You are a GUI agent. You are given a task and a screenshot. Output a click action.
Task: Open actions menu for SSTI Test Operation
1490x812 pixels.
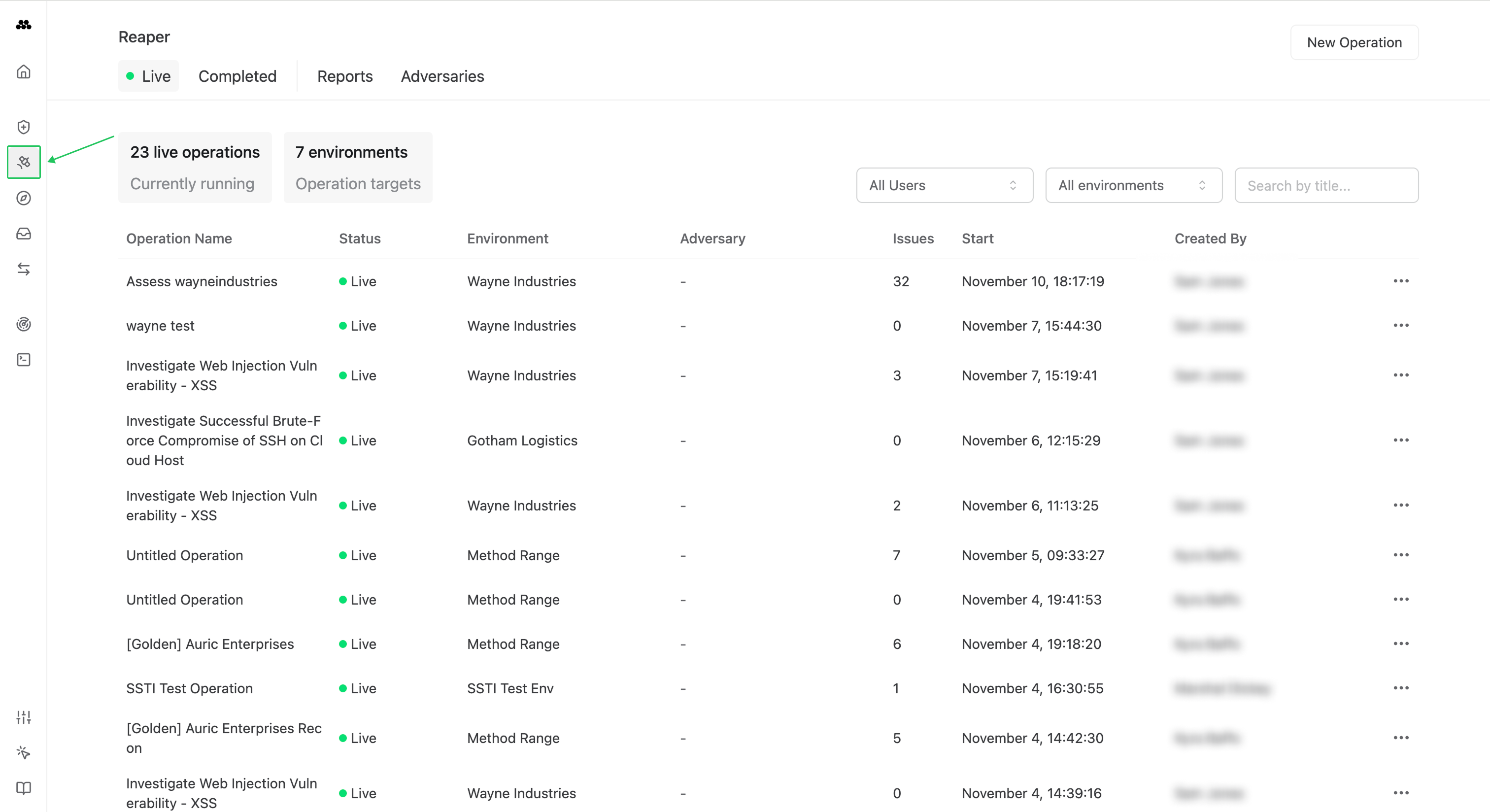[1400, 688]
